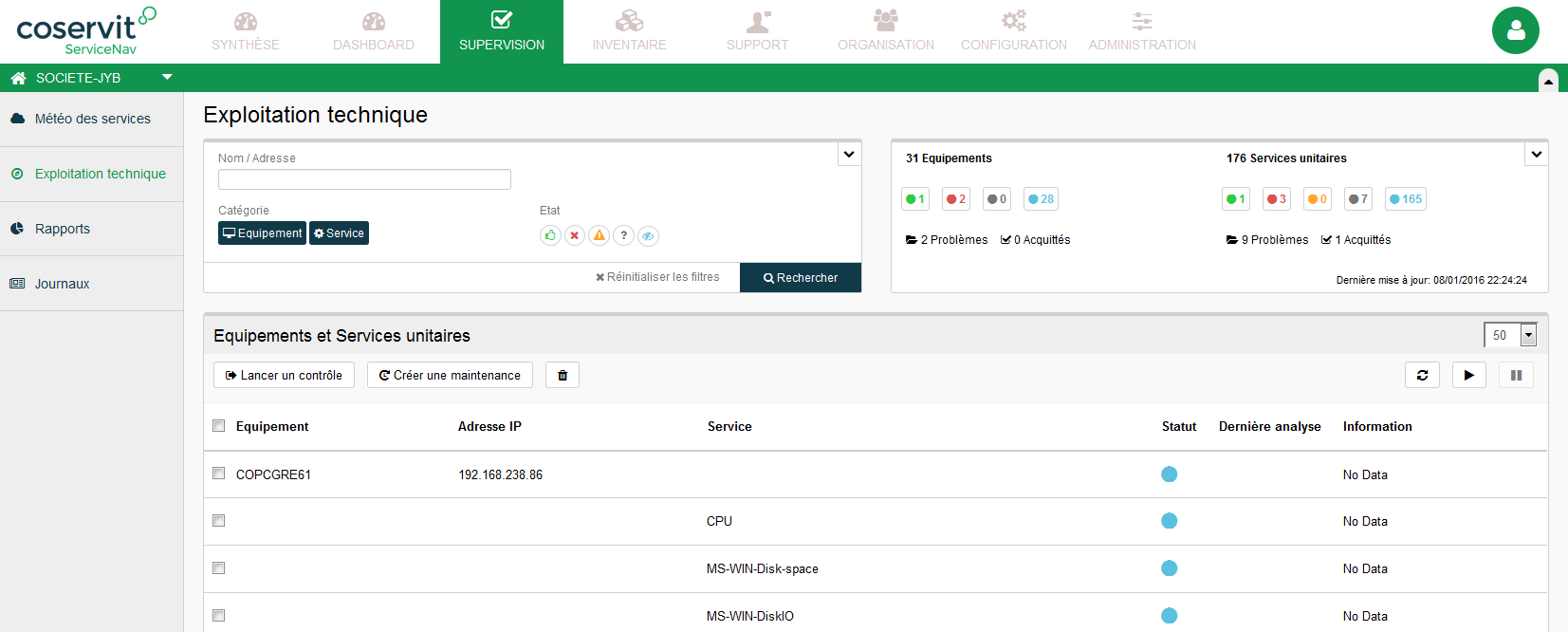
Task: Click the 0 Acquittés equipment link
Action: click(x=1035, y=240)
